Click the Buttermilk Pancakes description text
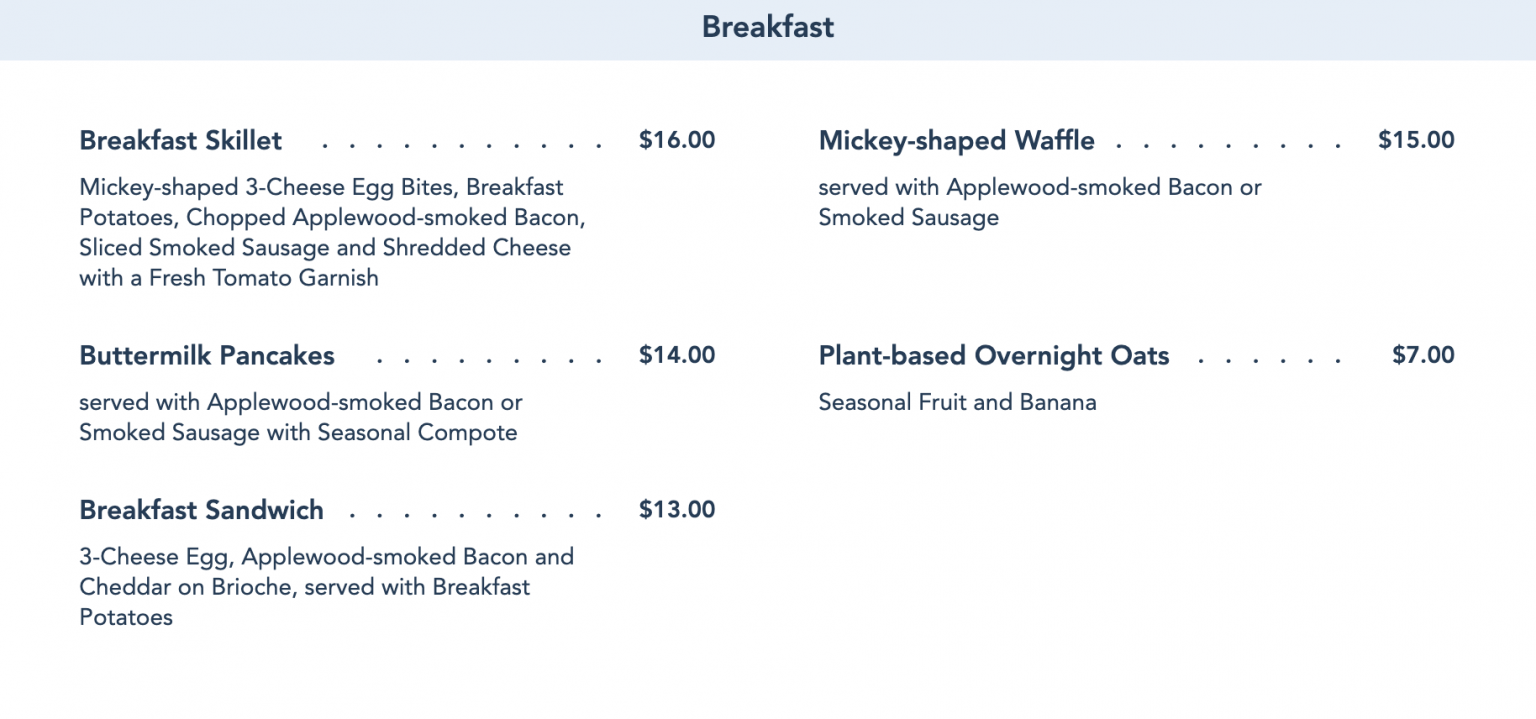Screen dimensions: 1536x719 pyautogui.click(x=301, y=417)
